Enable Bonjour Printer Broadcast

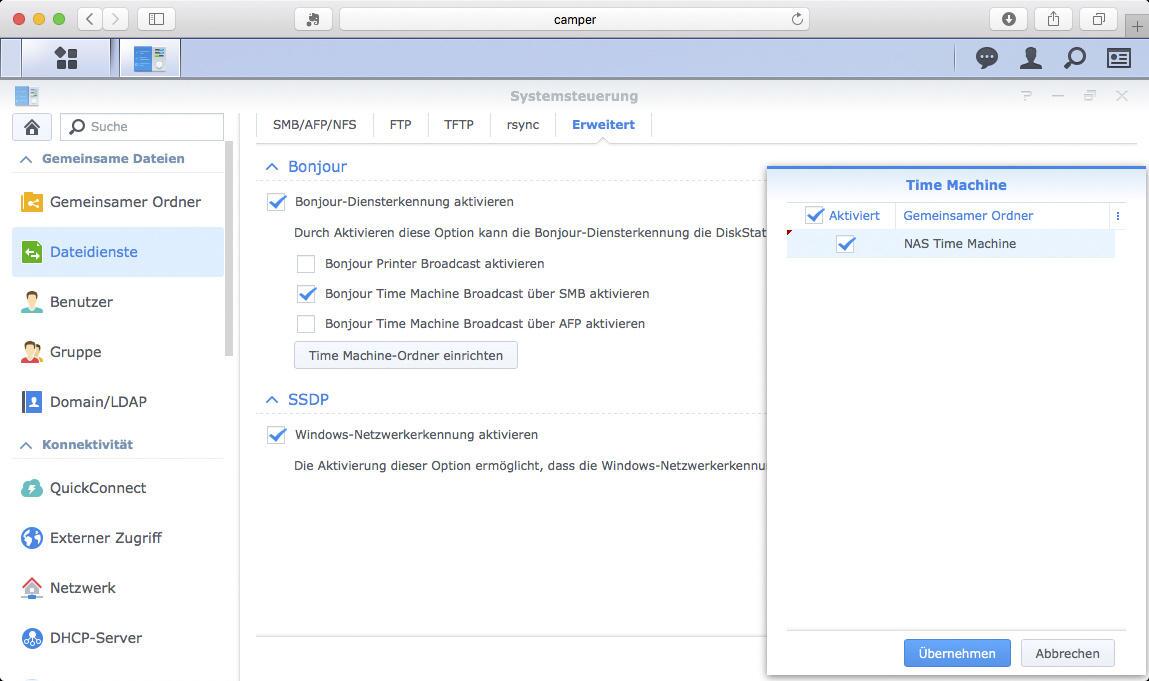[x=306, y=263]
